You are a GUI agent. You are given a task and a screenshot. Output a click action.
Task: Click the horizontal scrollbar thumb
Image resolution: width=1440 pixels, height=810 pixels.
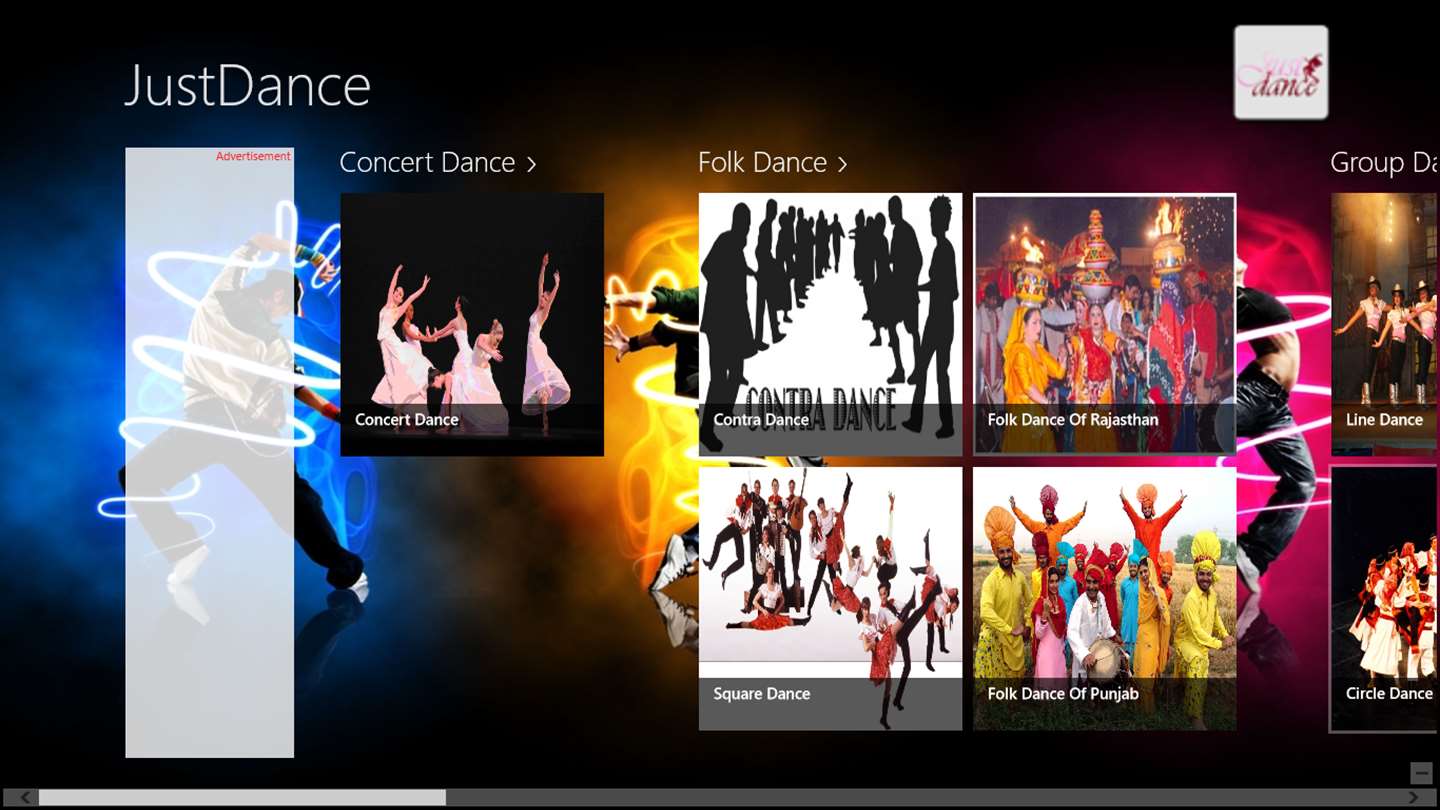pos(242,797)
